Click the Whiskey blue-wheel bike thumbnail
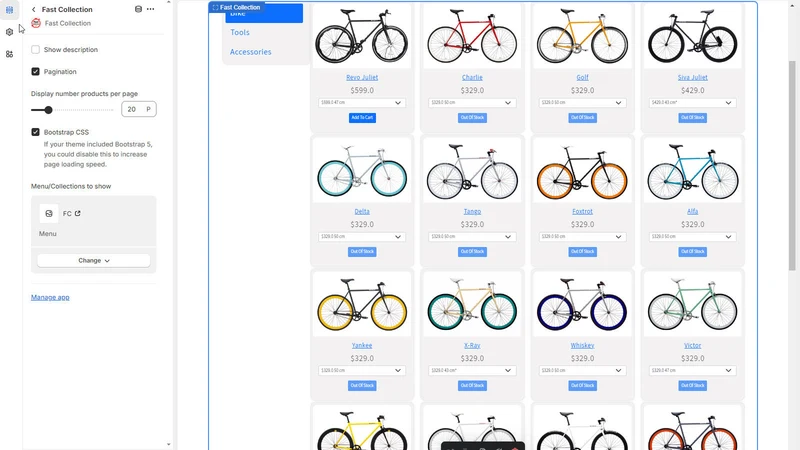This screenshot has width=800, height=450. click(x=582, y=305)
